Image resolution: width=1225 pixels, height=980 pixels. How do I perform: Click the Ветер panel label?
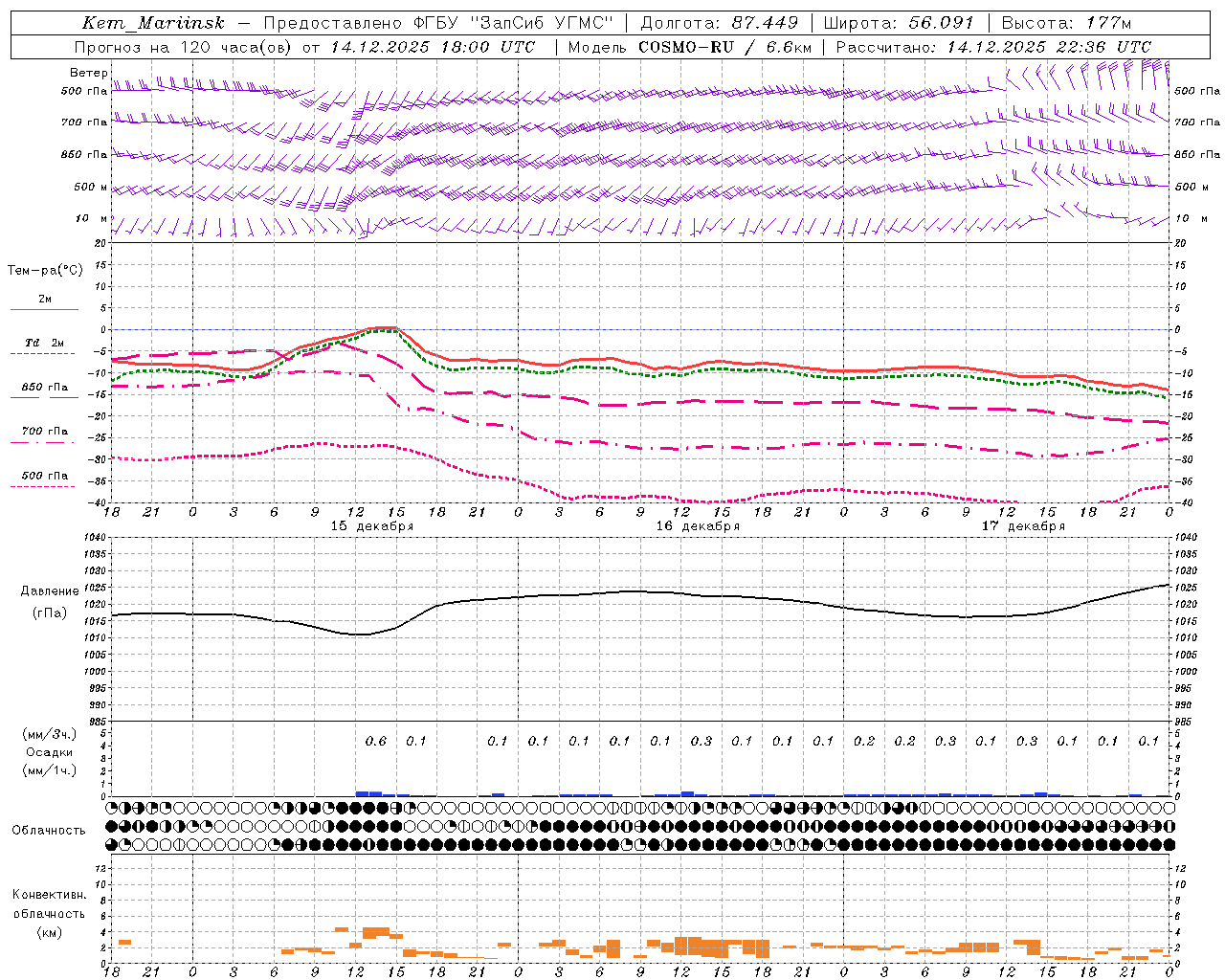pos(88,73)
